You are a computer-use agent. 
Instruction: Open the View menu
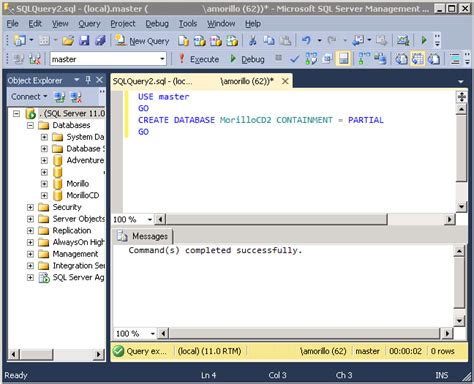[x=60, y=24]
